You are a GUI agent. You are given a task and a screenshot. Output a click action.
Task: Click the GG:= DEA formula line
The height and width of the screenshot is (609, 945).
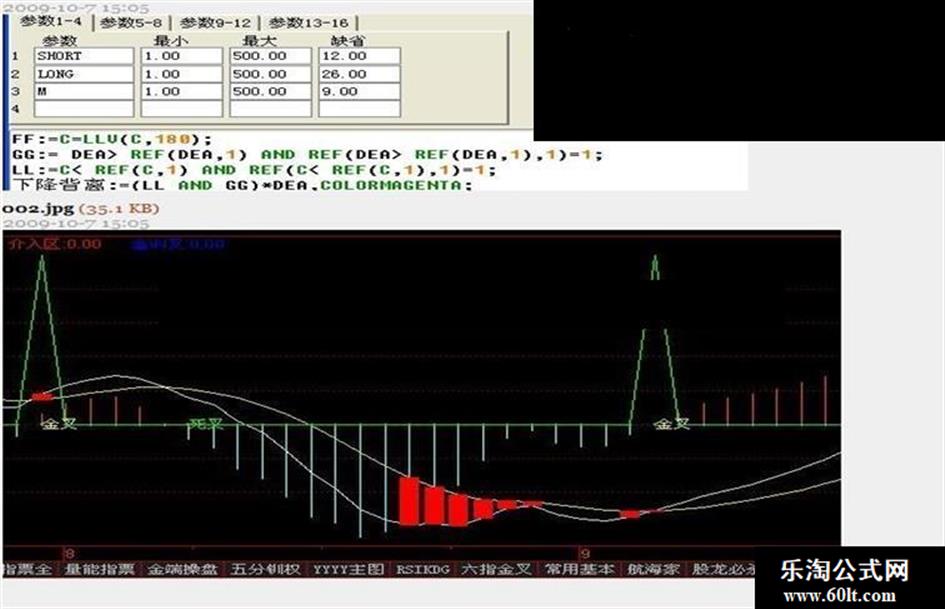click(x=307, y=155)
